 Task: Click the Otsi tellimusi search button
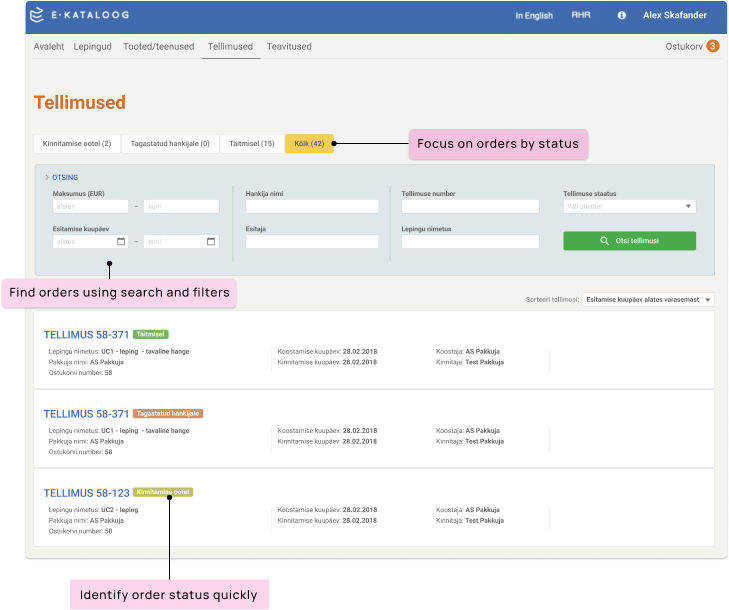click(x=630, y=241)
